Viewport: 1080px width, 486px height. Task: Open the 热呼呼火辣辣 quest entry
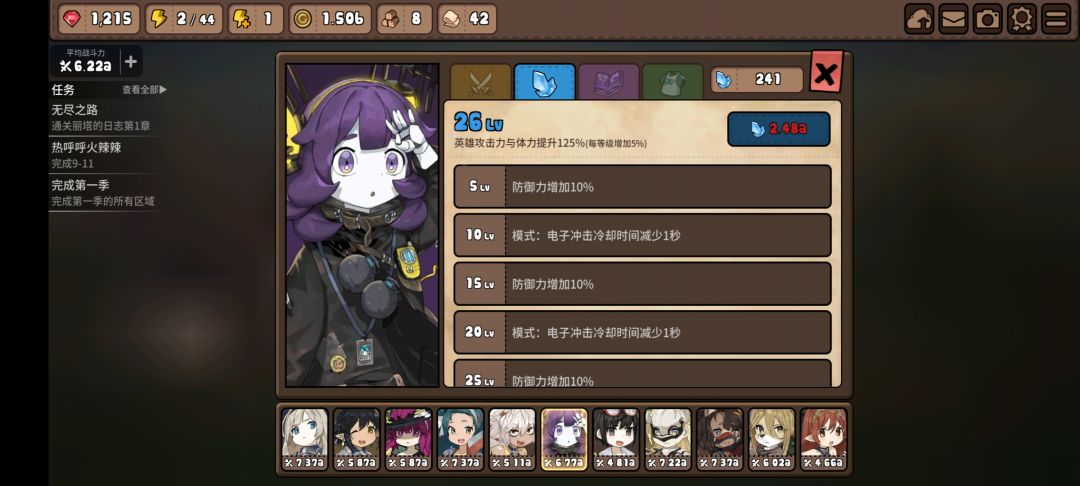[x=105, y=155]
